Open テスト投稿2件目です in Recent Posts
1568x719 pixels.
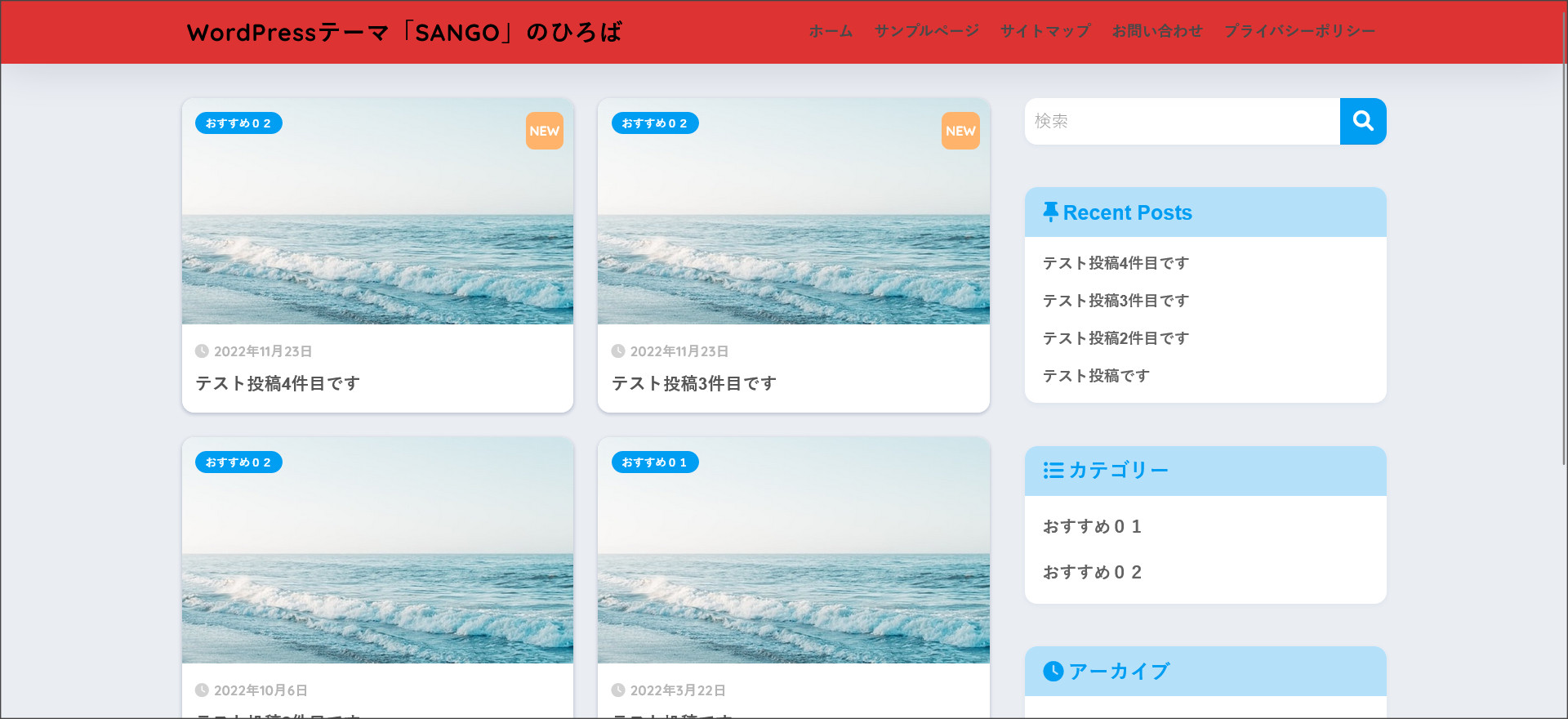coord(1116,338)
